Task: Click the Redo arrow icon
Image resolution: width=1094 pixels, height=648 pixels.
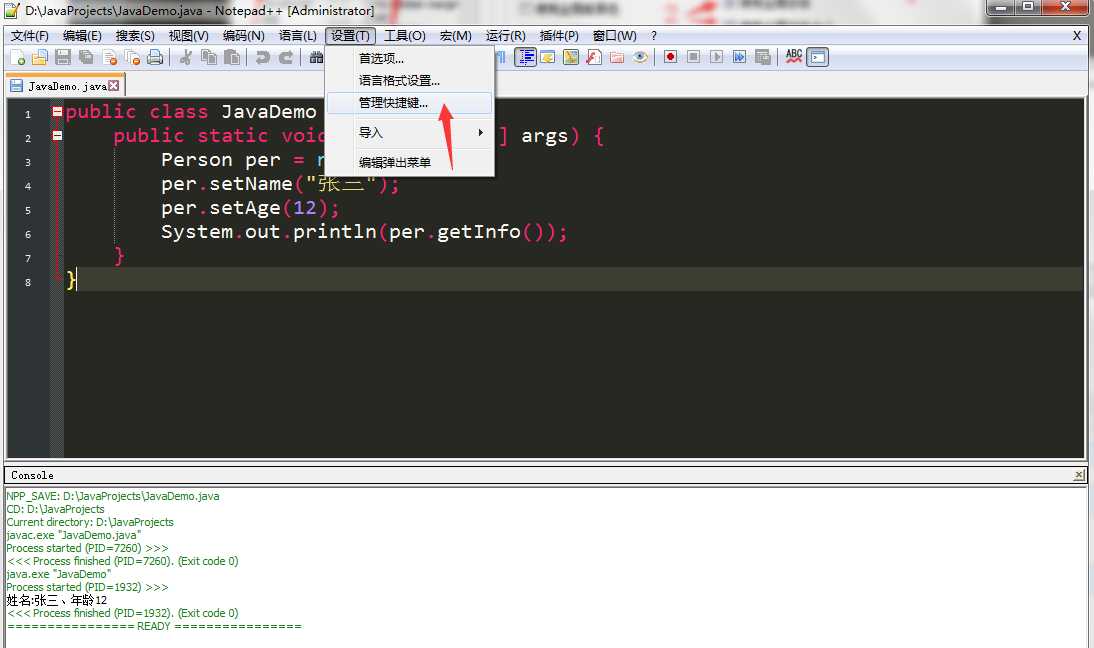Action: click(285, 57)
